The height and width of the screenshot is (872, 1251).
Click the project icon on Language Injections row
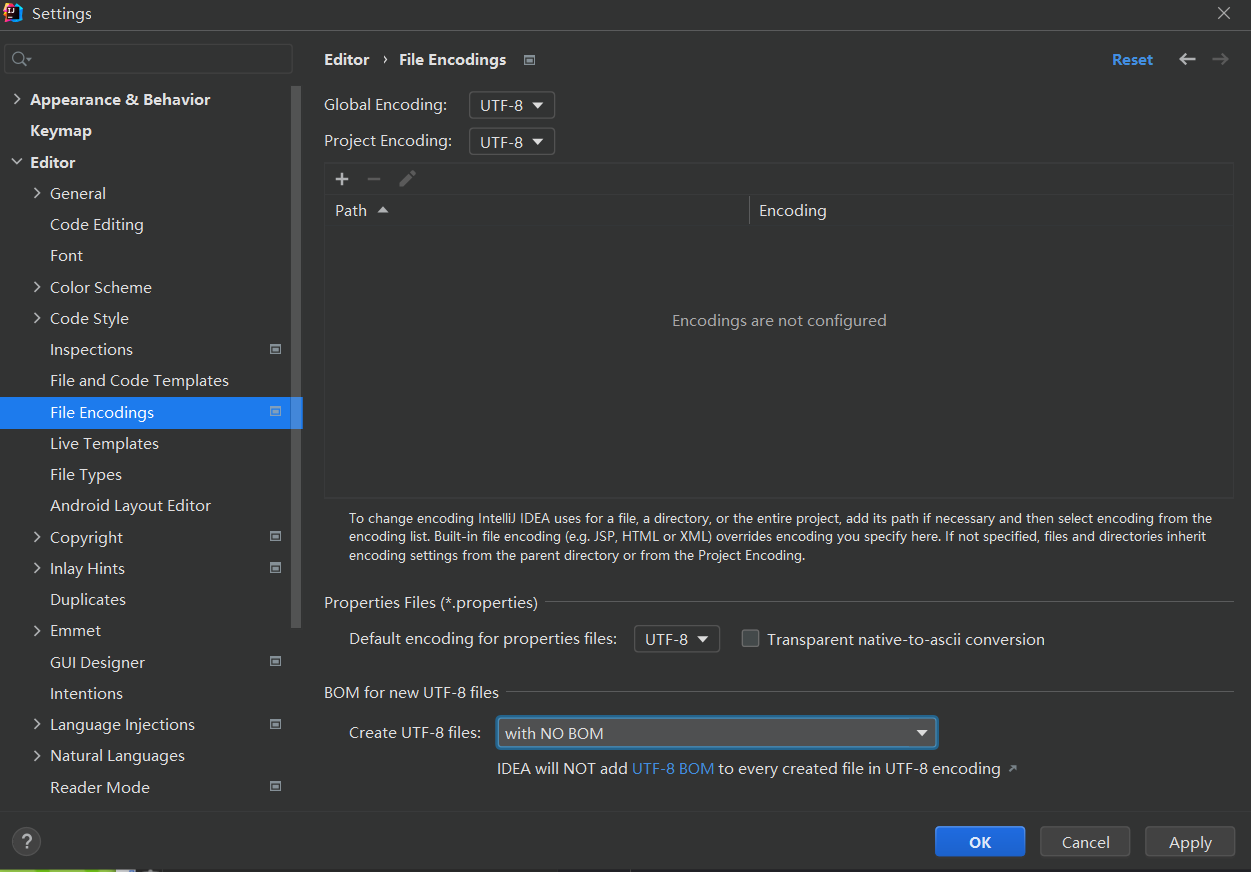pyautogui.click(x=276, y=723)
